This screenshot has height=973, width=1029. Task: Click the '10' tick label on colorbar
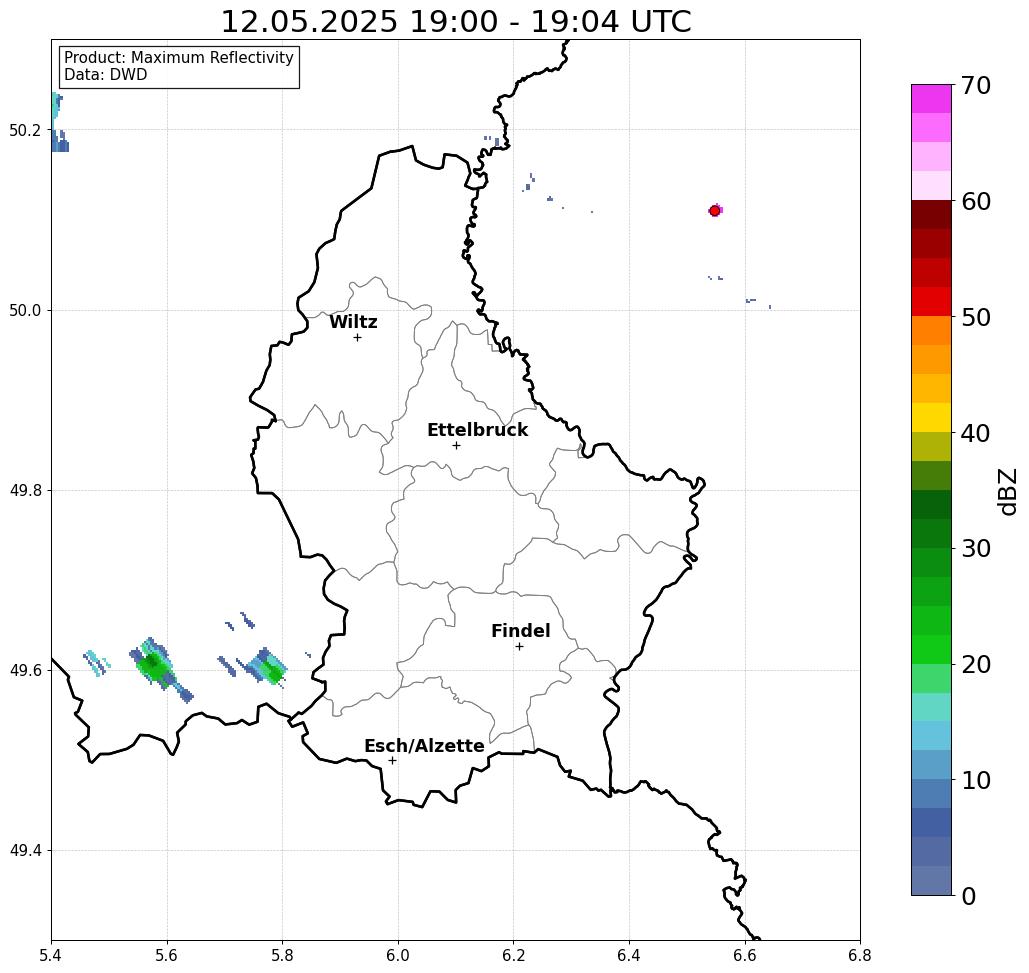tap(975, 780)
